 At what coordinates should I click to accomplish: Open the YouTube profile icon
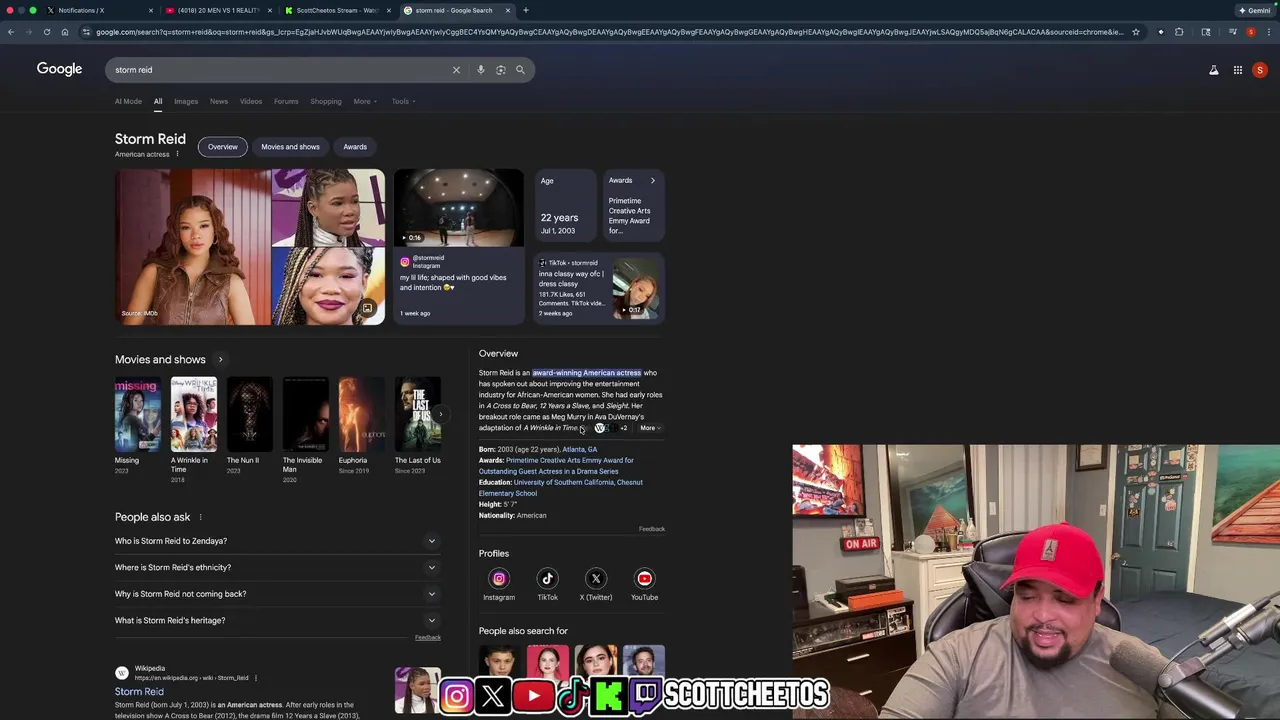point(644,578)
